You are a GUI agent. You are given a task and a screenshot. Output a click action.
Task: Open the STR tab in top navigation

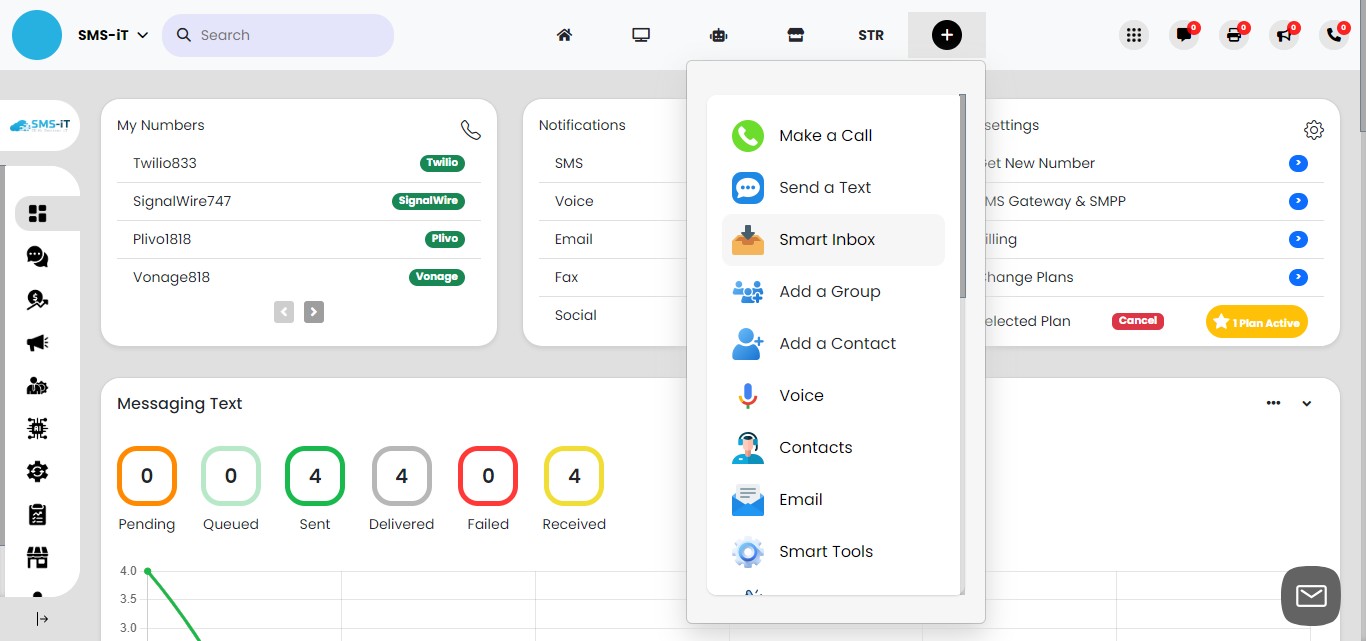[871, 35]
